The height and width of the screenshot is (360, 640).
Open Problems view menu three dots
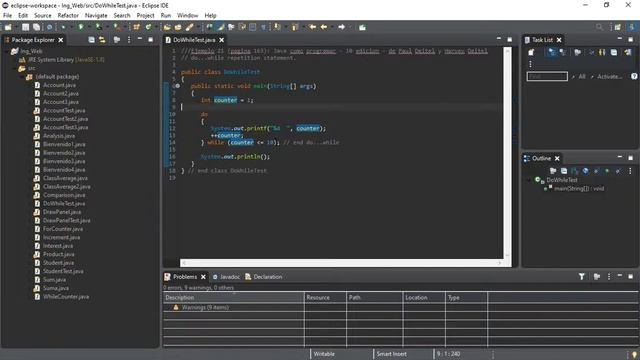609,277
